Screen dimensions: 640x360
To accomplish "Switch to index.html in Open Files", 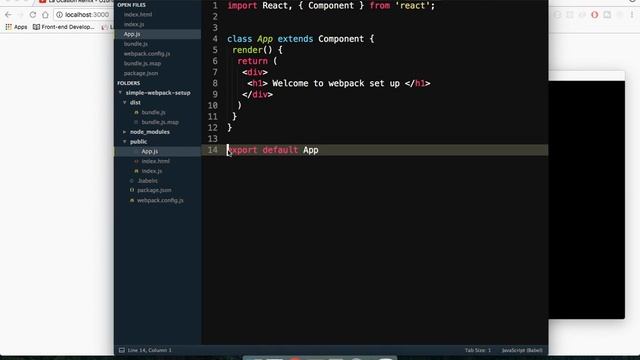I will pos(138,14).
